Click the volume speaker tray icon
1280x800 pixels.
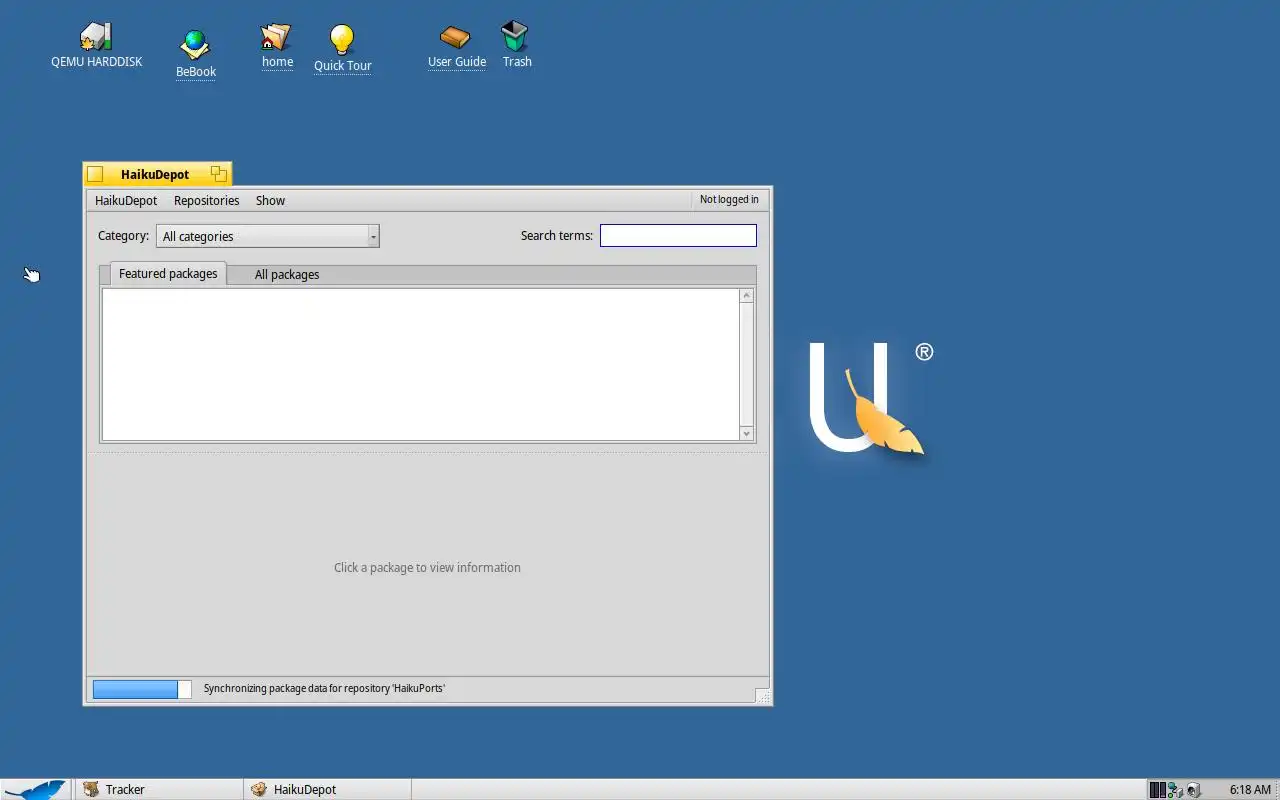click(1193, 790)
